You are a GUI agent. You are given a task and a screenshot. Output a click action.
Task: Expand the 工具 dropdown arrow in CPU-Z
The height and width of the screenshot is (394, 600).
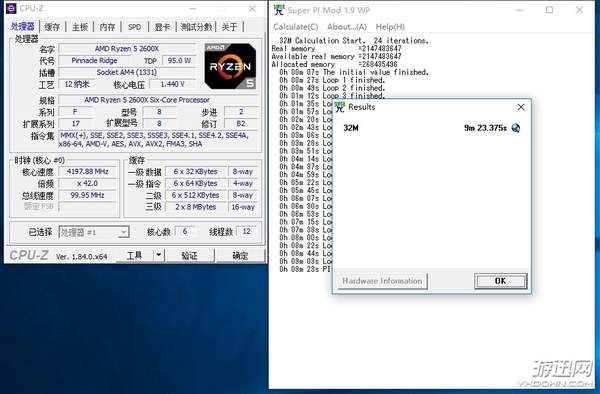[x=159, y=255]
